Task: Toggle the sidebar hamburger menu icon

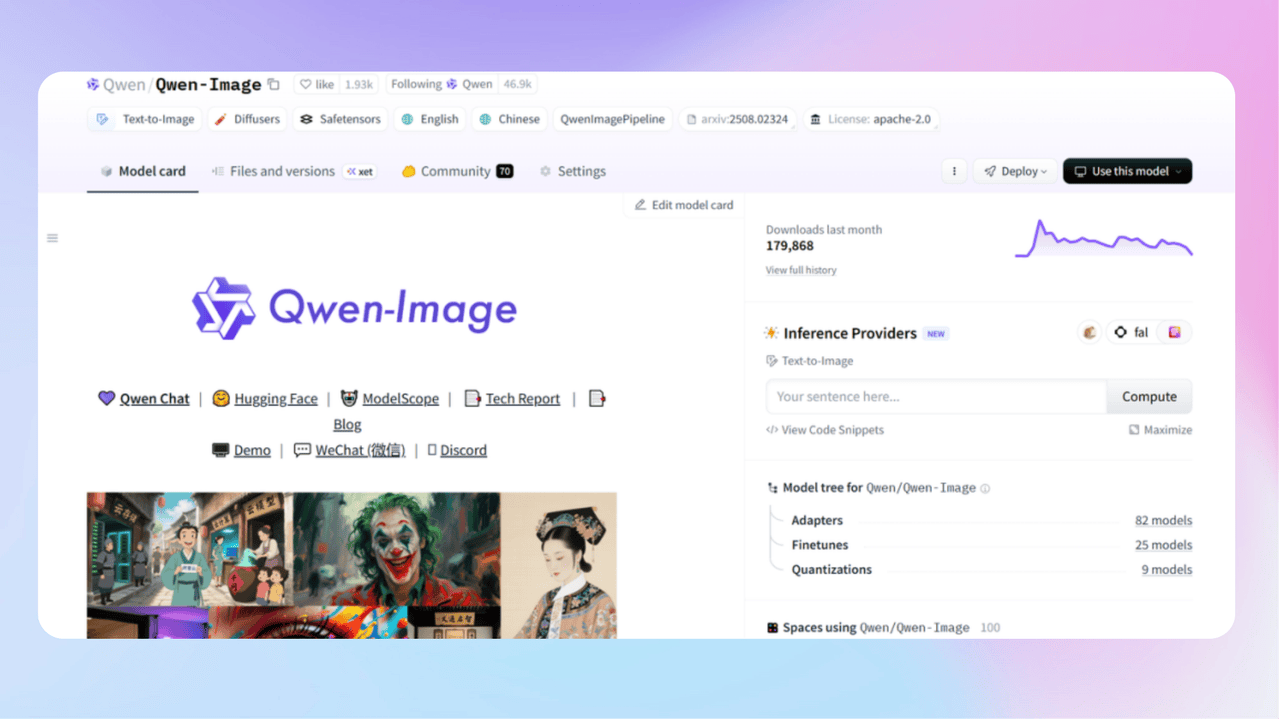Action: pyautogui.click(x=52, y=238)
